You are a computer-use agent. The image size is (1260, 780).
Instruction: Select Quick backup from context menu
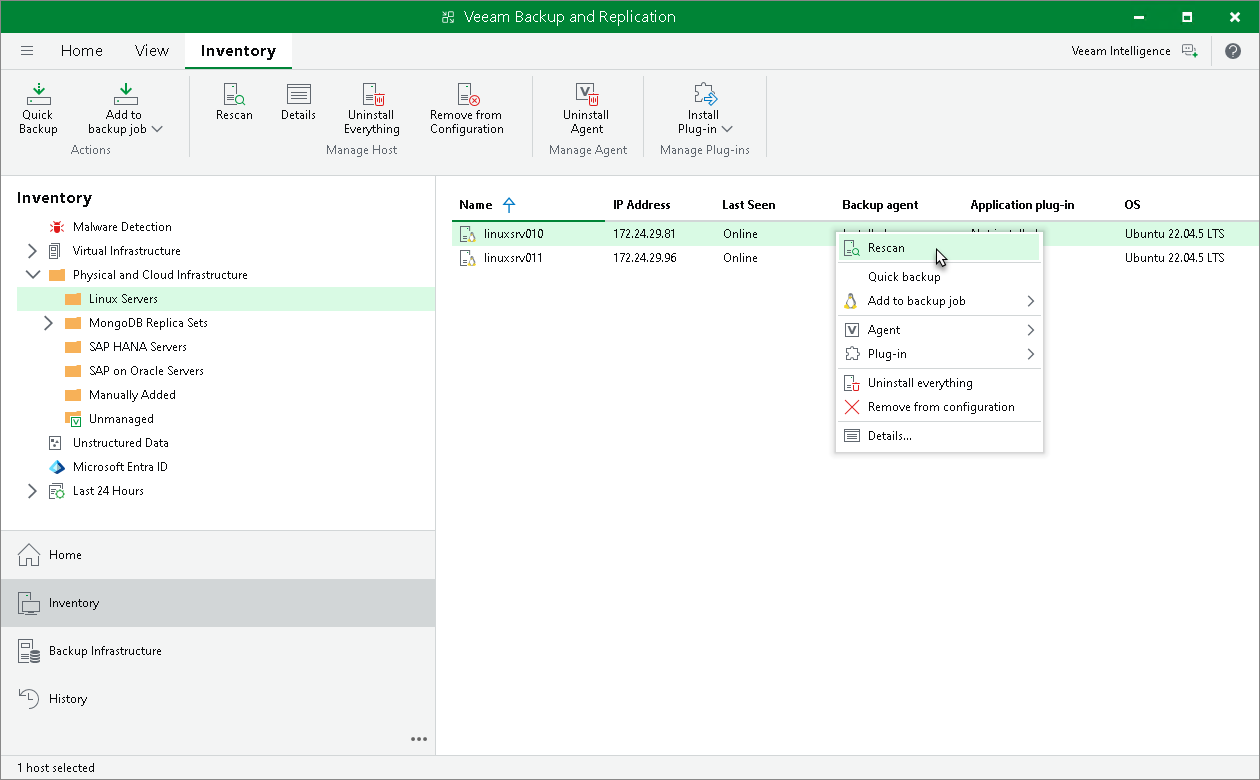click(903, 277)
